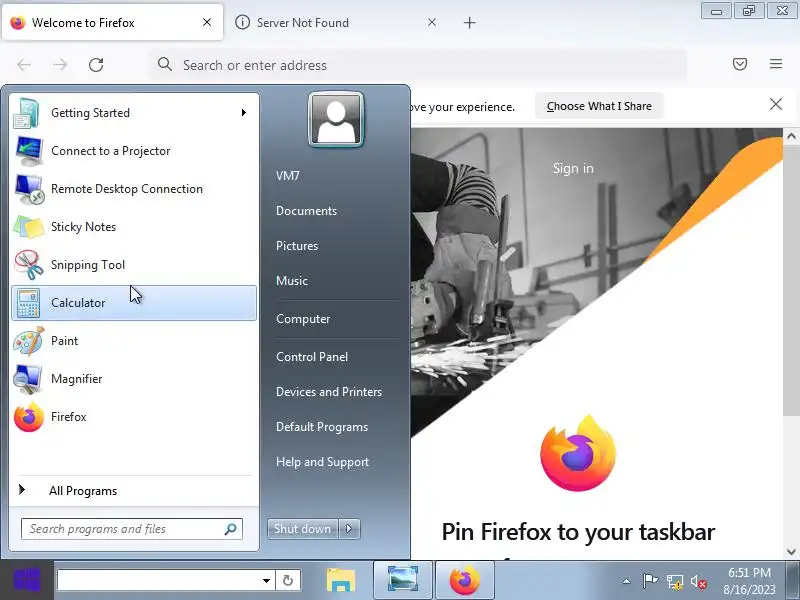The image size is (800, 600).
Task: Click the Windows Start button
Action: pos(27,580)
